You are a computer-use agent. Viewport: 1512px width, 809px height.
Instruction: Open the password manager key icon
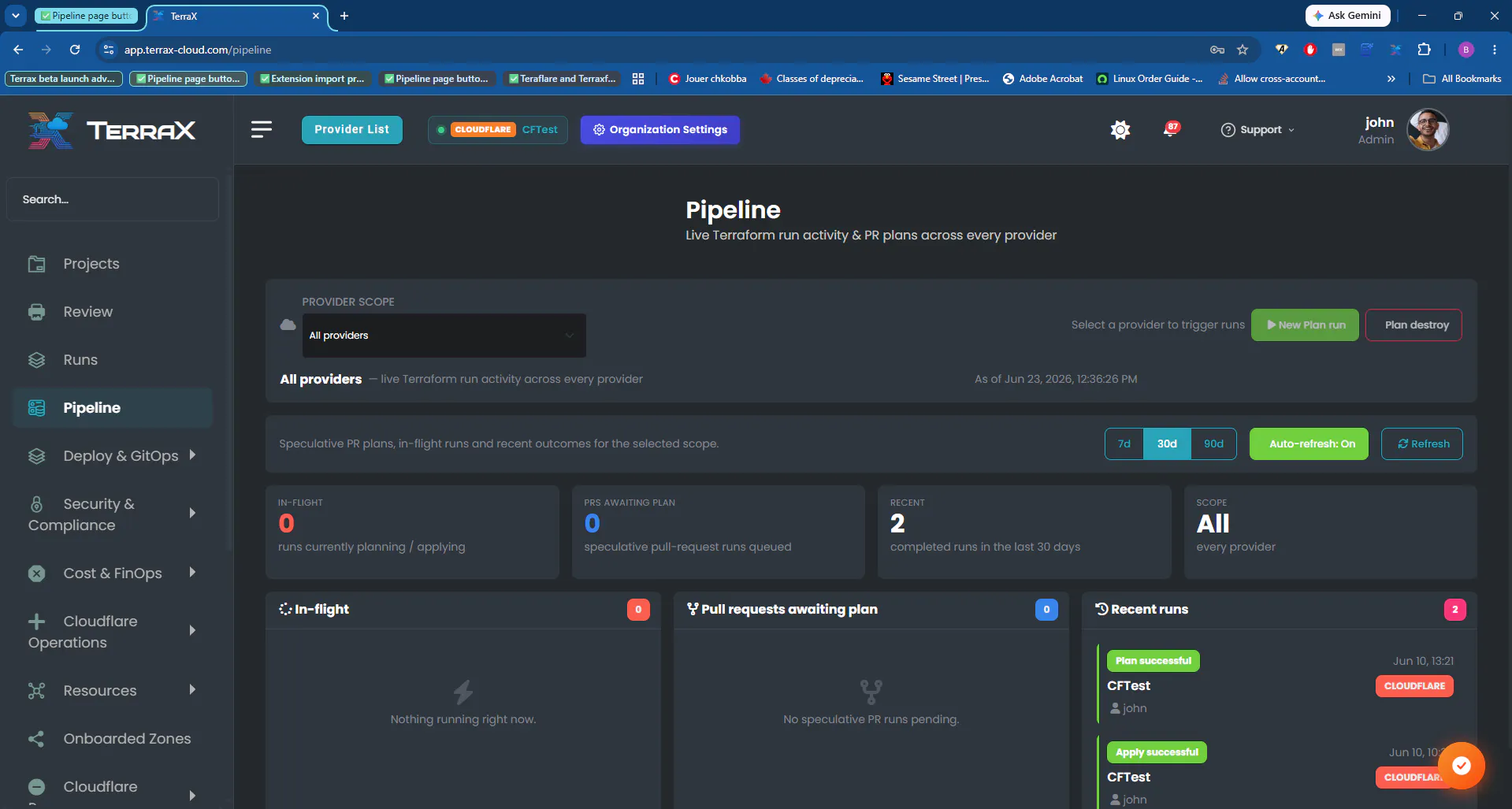(x=1217, y=50)
